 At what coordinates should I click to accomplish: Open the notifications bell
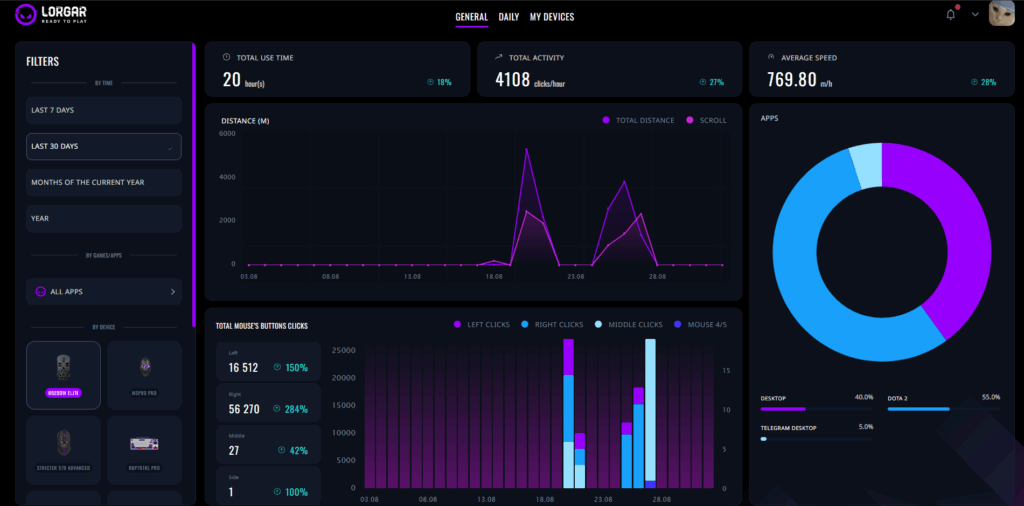(x=950, y=15)
